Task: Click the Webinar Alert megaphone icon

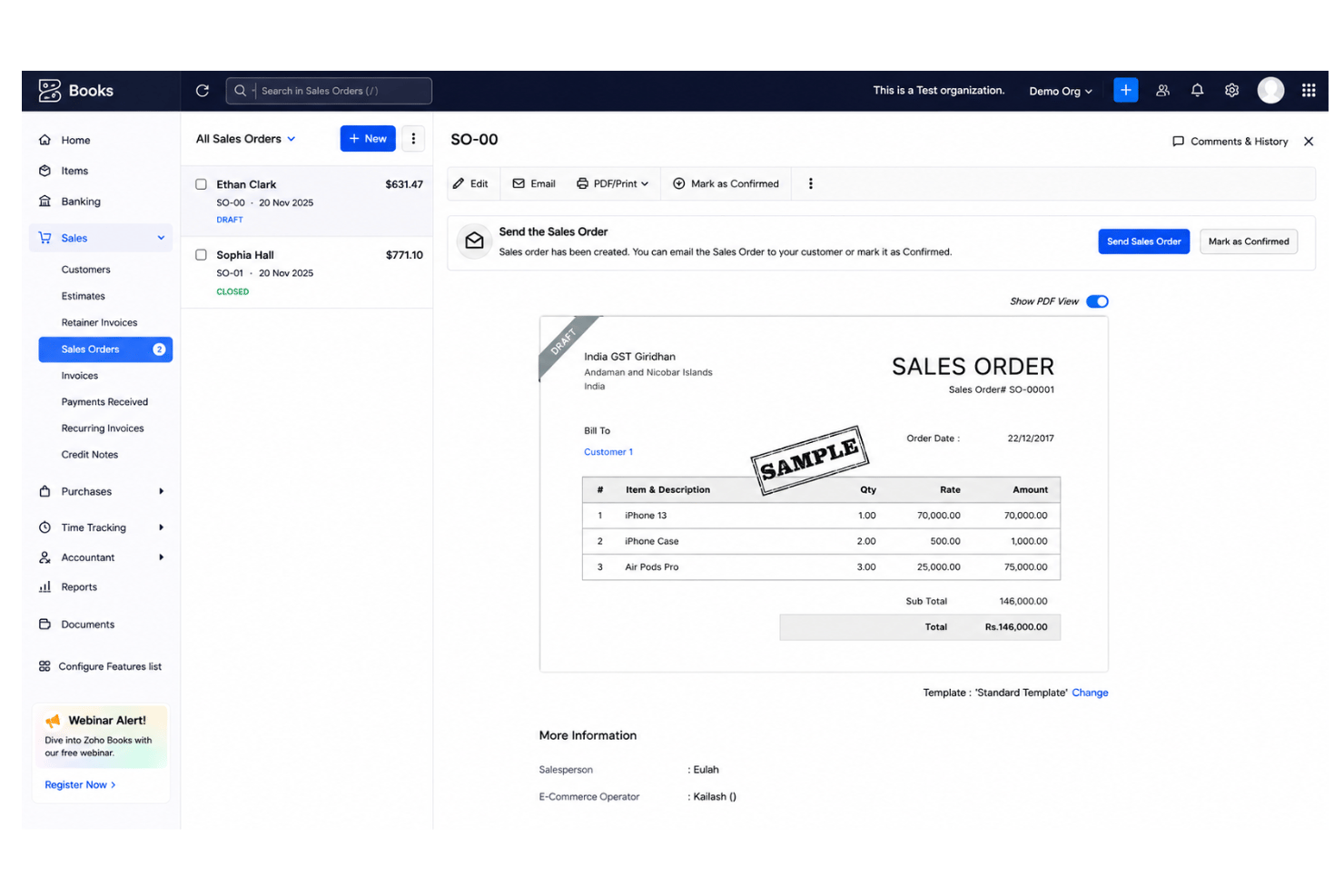Action: tap(53, 721)
